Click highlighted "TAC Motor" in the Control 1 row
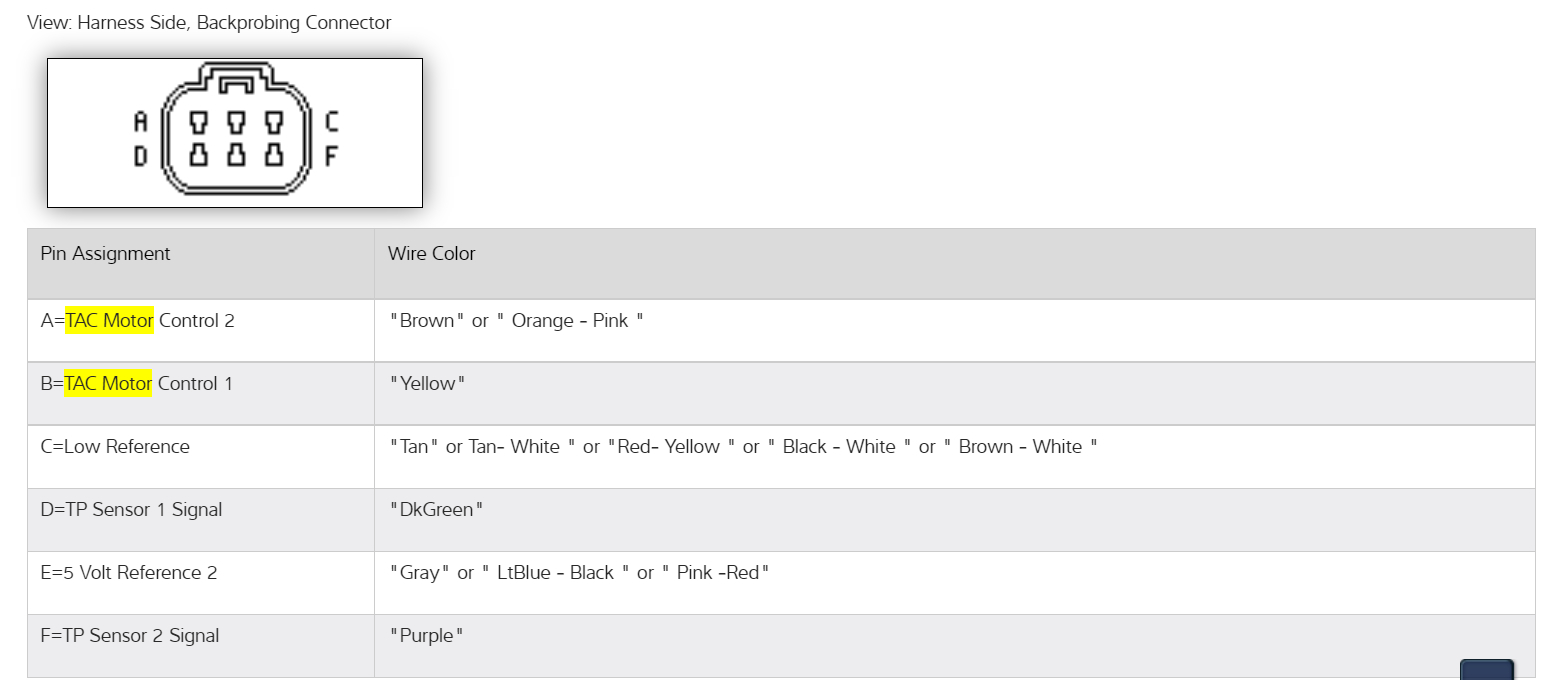The image size is (1547, 680). pos(108,384)
